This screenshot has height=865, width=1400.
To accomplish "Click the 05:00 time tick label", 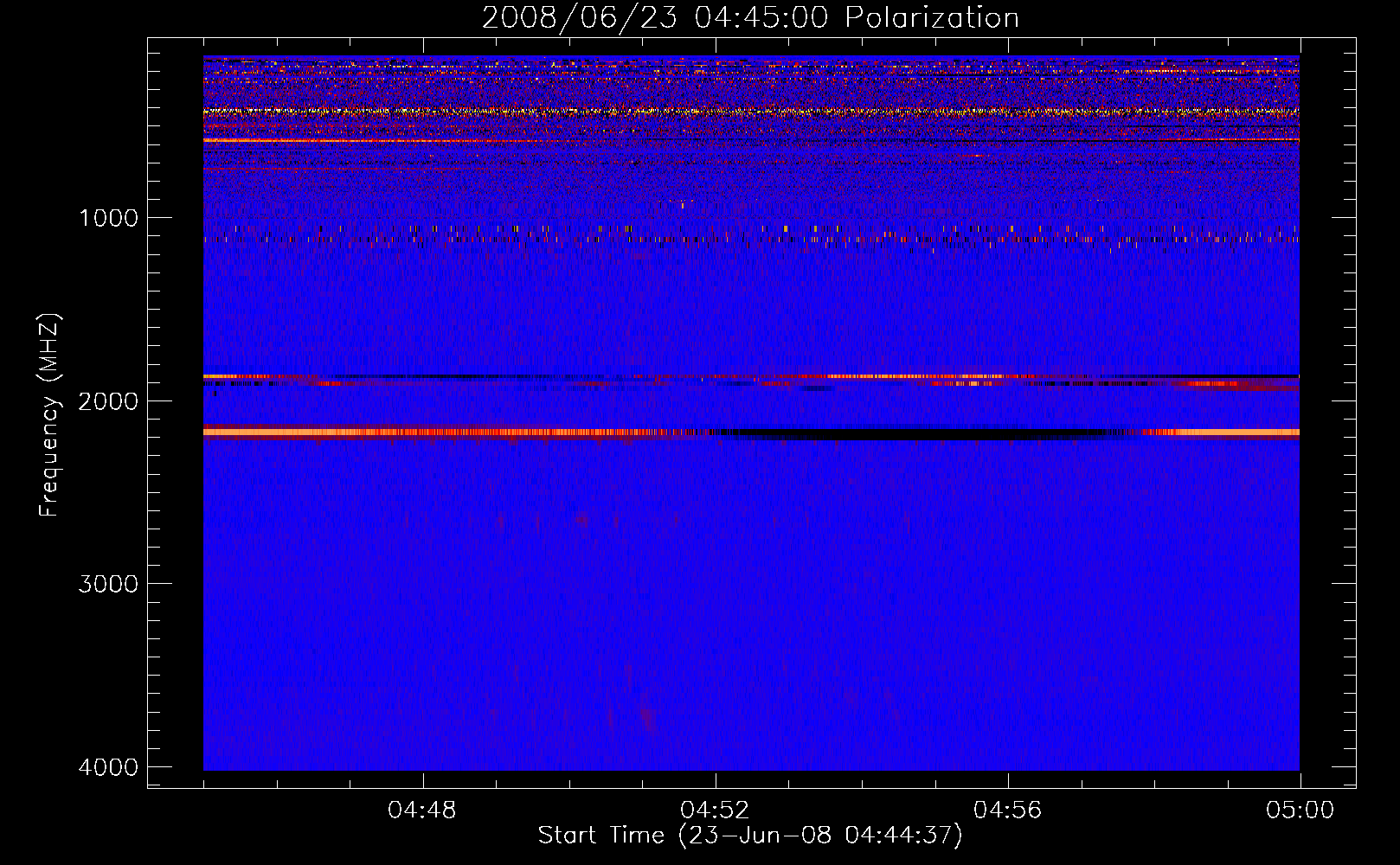I will pyautogui.click(x=1300, y=811).
